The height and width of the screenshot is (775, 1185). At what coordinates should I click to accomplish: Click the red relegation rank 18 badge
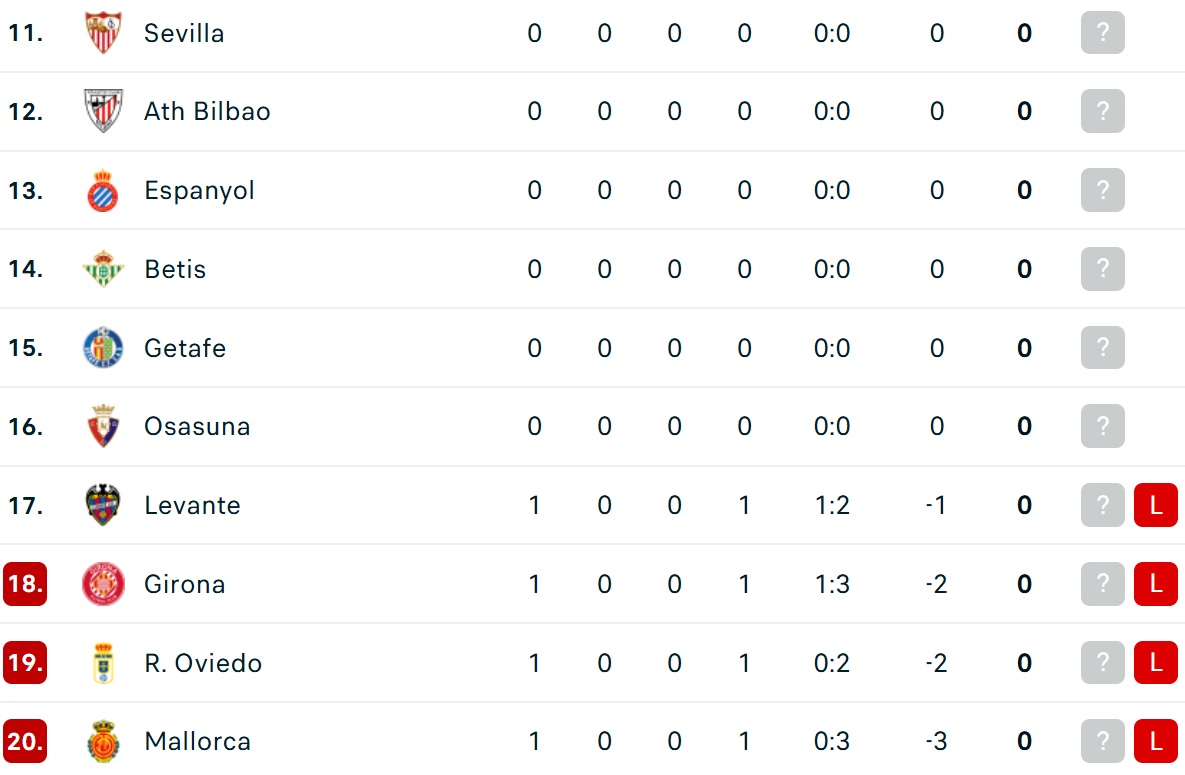[25, 584]
